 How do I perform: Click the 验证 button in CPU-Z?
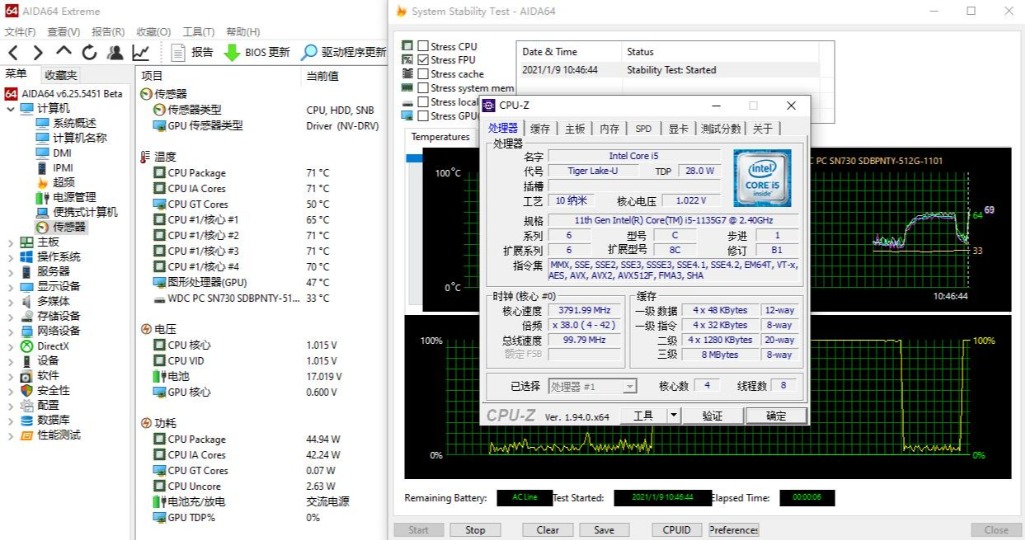tap(712, 416)
